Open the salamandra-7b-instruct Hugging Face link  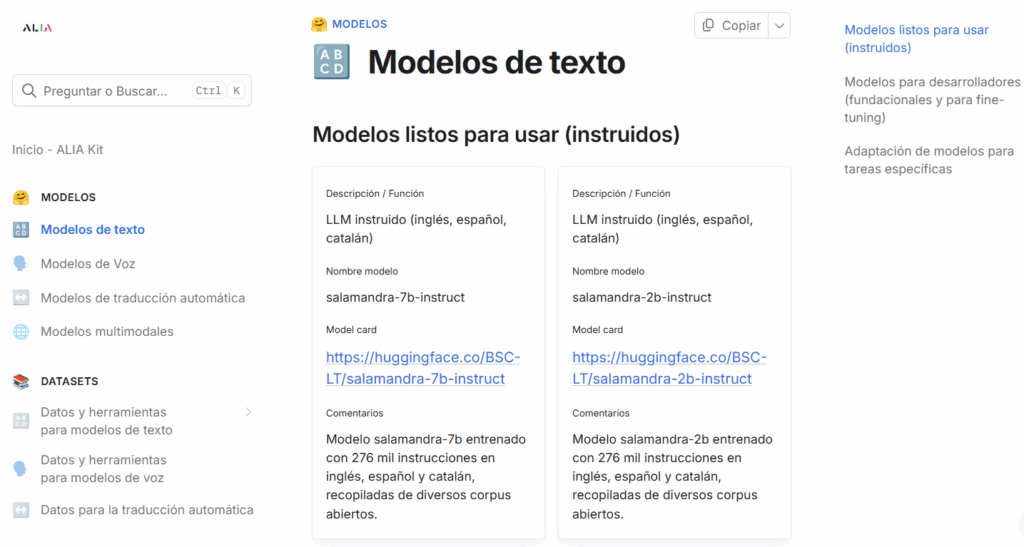tap(423, 368)
